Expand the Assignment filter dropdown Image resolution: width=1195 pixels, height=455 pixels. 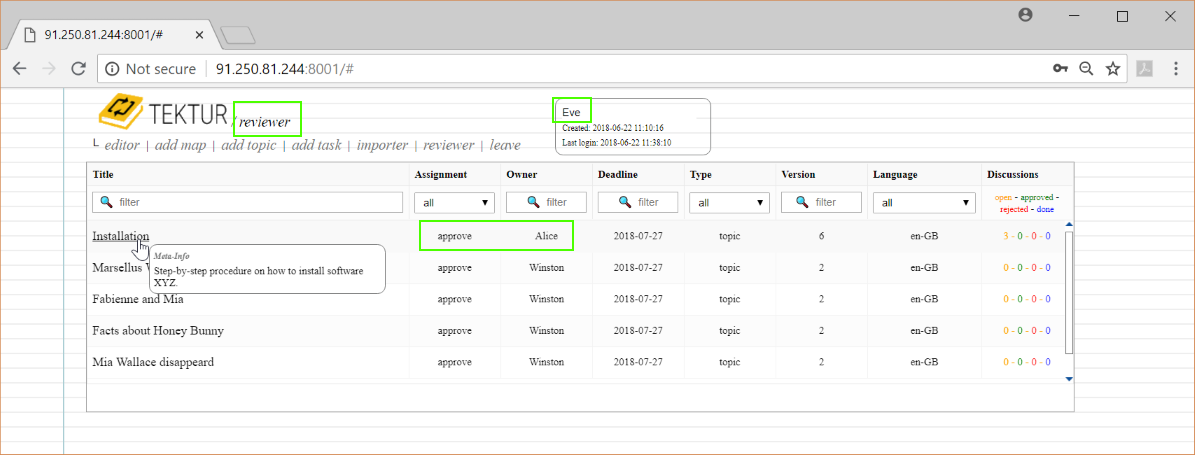coord(457,202)
